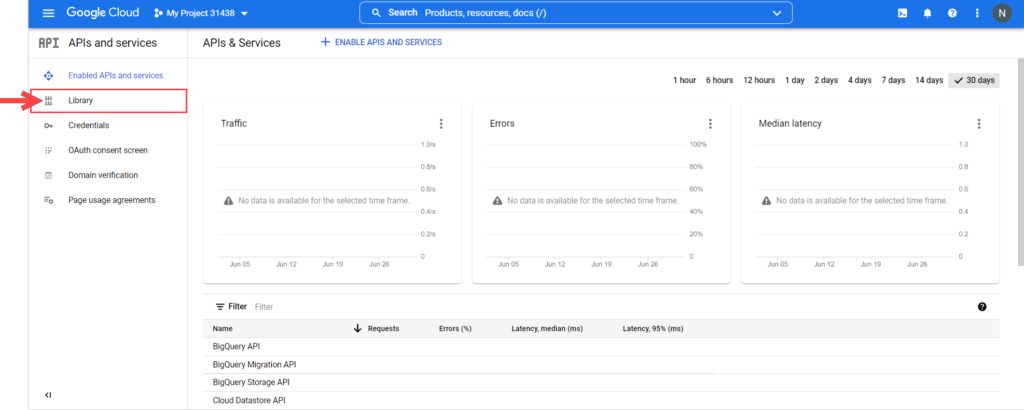Open the Median latency chart options menu

coord(978,124)
